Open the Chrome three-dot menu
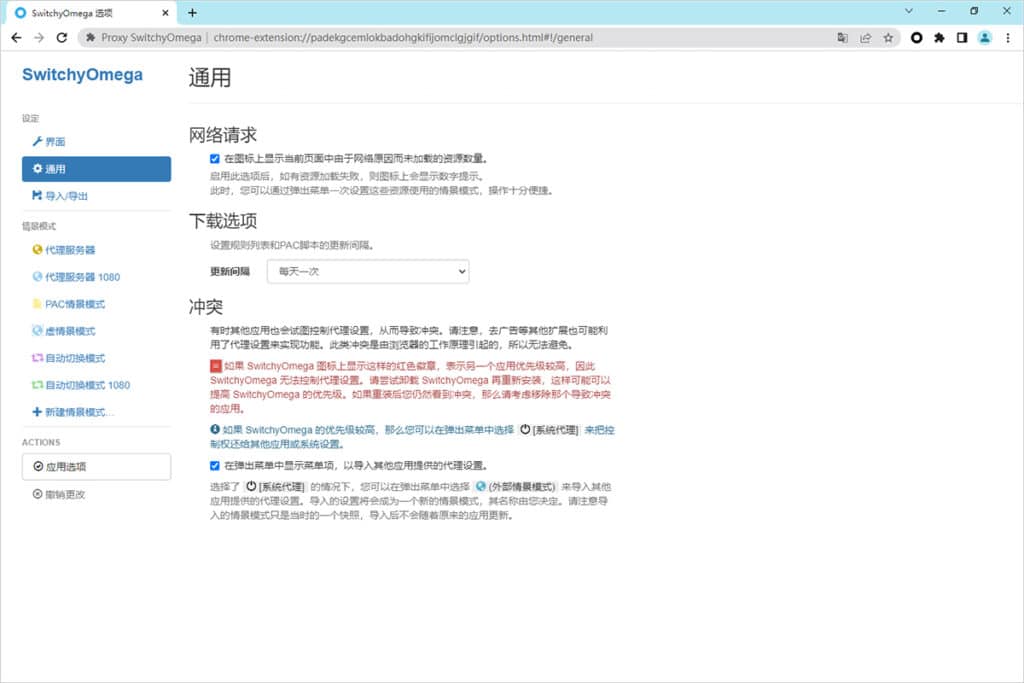 (x=1008, y=38)
